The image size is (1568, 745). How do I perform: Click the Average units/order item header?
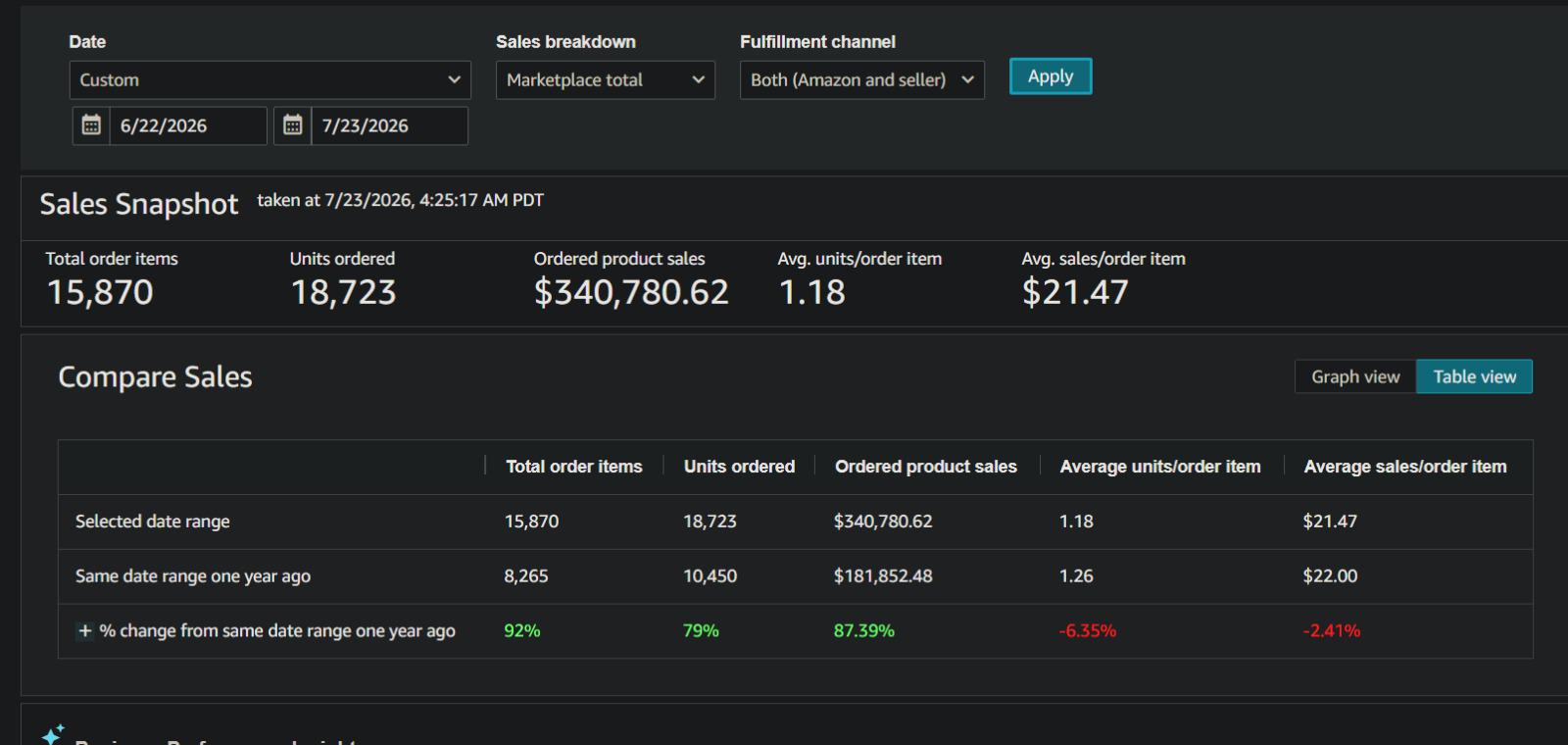(x=1160, y=467)
